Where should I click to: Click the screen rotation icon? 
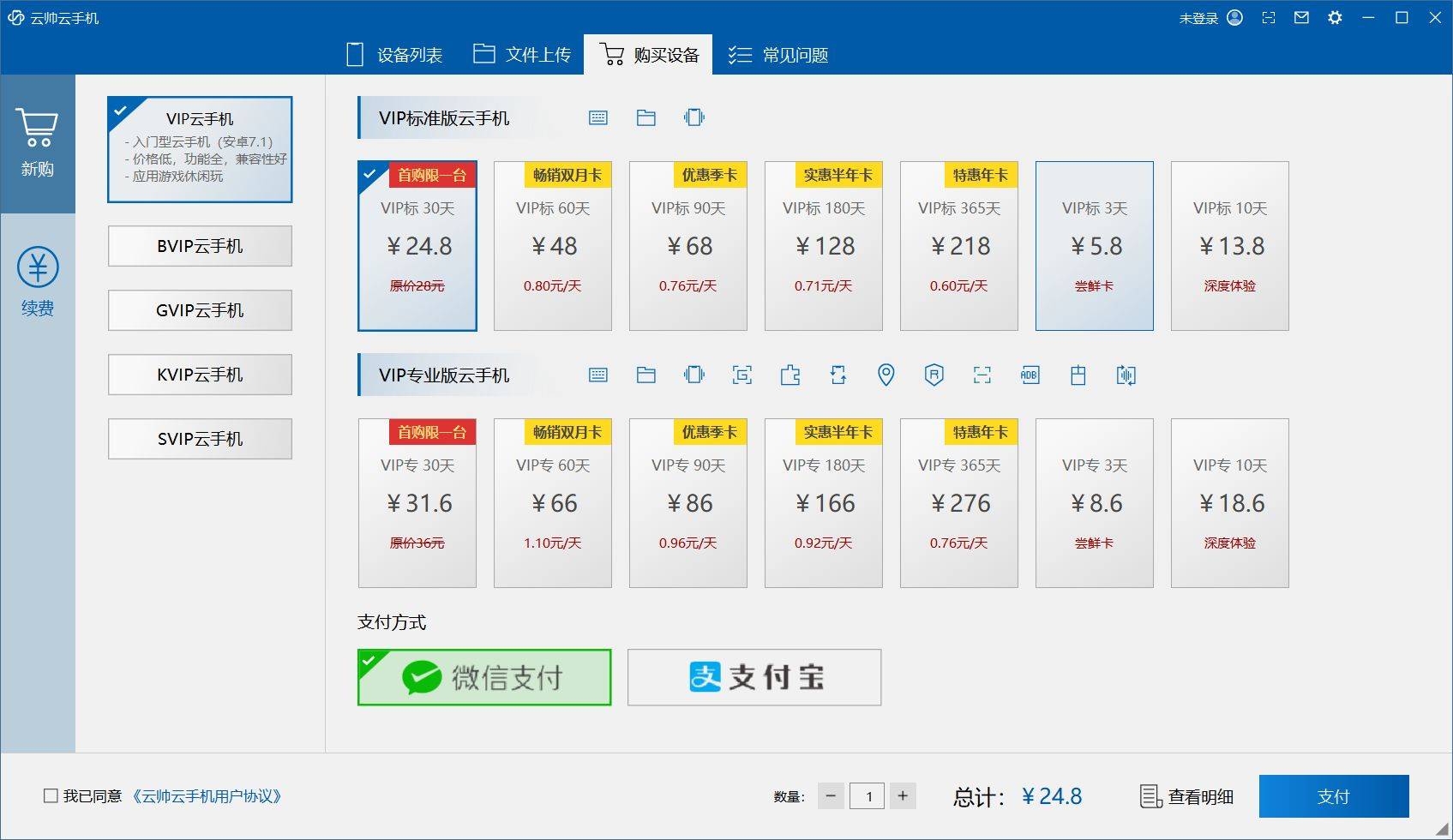[838, 375]
